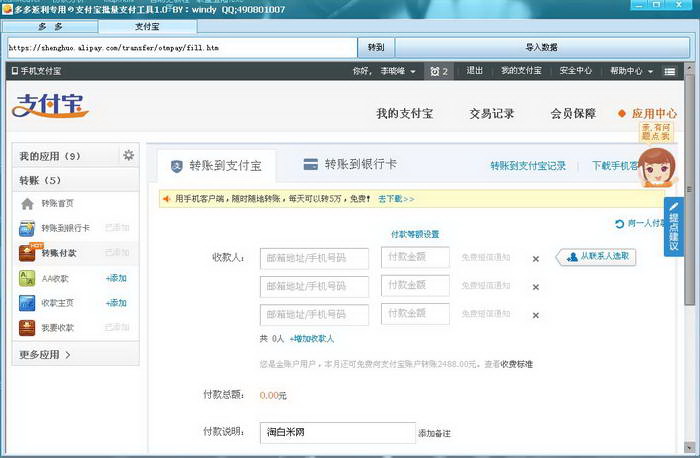Click the 转账付款 HOT icon
Screen dimensions: 700x458
(29, 252)
